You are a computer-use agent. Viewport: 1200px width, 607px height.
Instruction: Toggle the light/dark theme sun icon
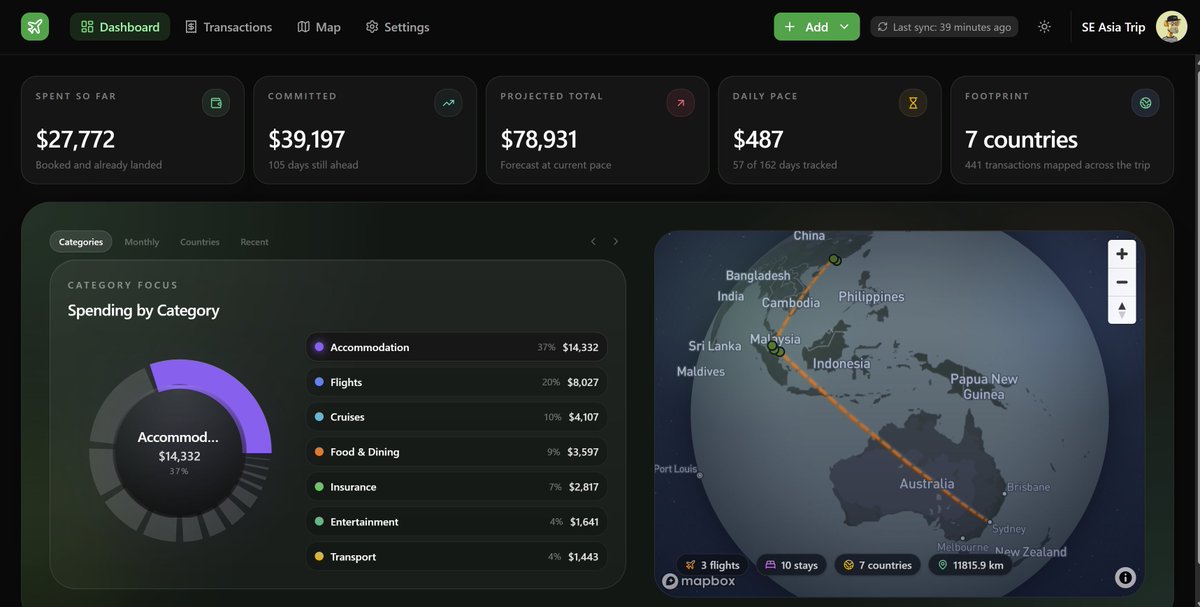point(1044,27)
